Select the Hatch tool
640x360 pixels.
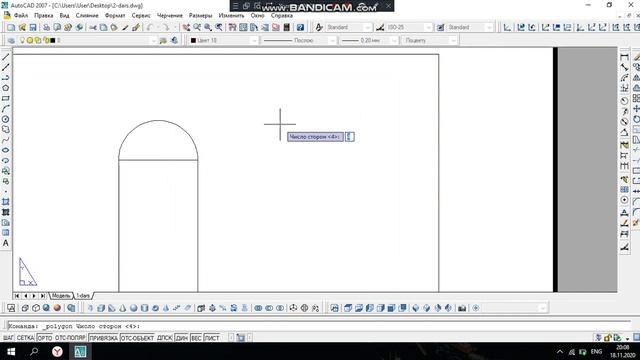coord(5,202)
